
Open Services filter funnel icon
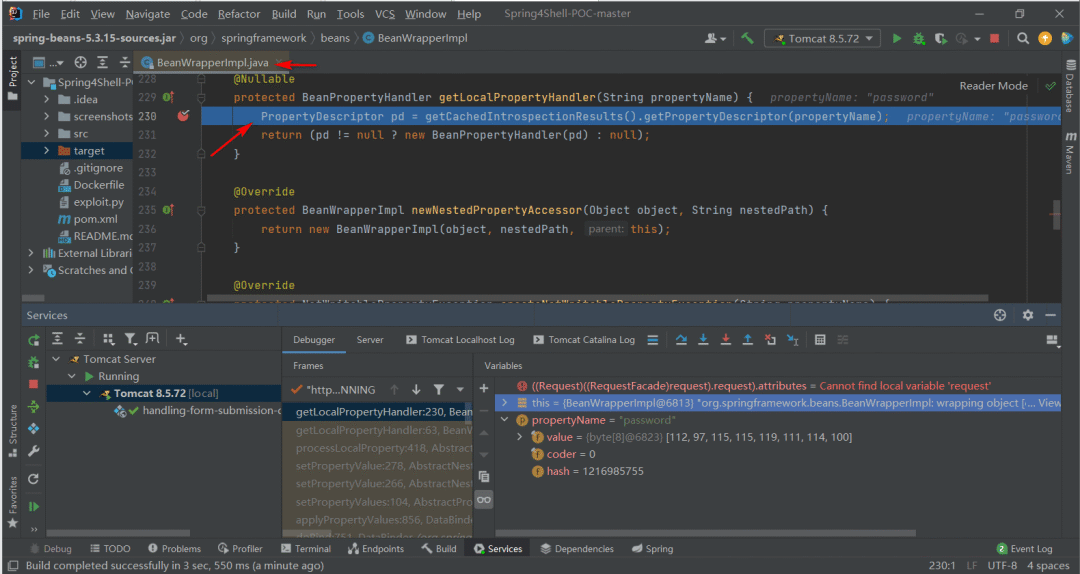click(x=130, y=338)
